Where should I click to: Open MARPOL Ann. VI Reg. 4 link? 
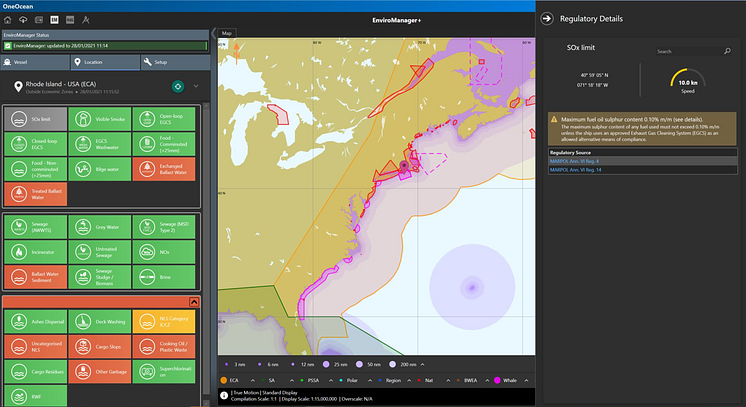pyautogui.click(x=574, y=161)
